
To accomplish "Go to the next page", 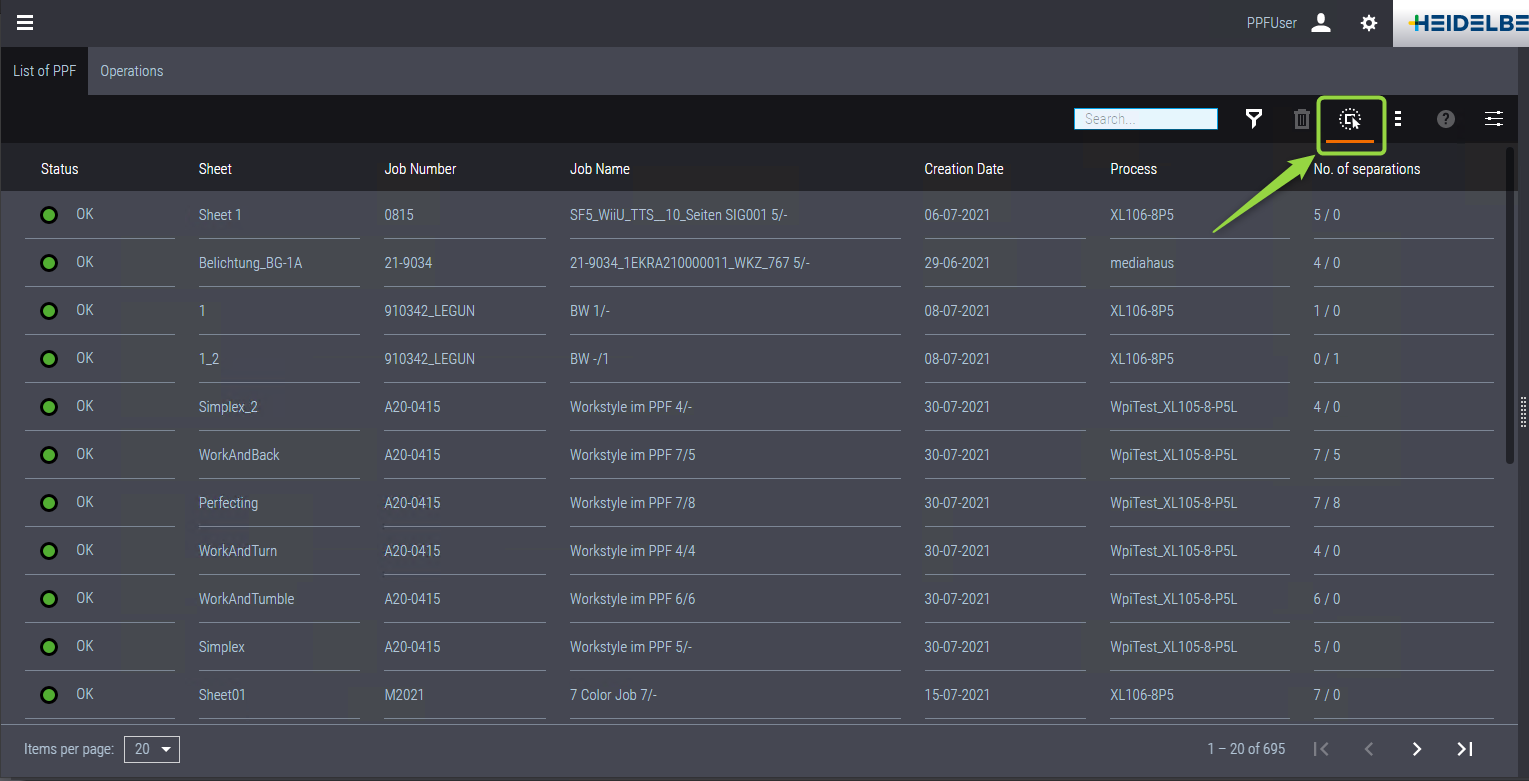I will [x=1416, y=749].
